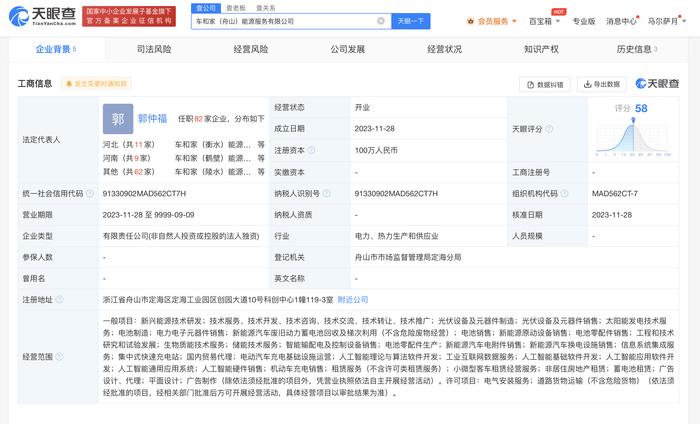Switch to the 知识产权 tab

(542, 49)
